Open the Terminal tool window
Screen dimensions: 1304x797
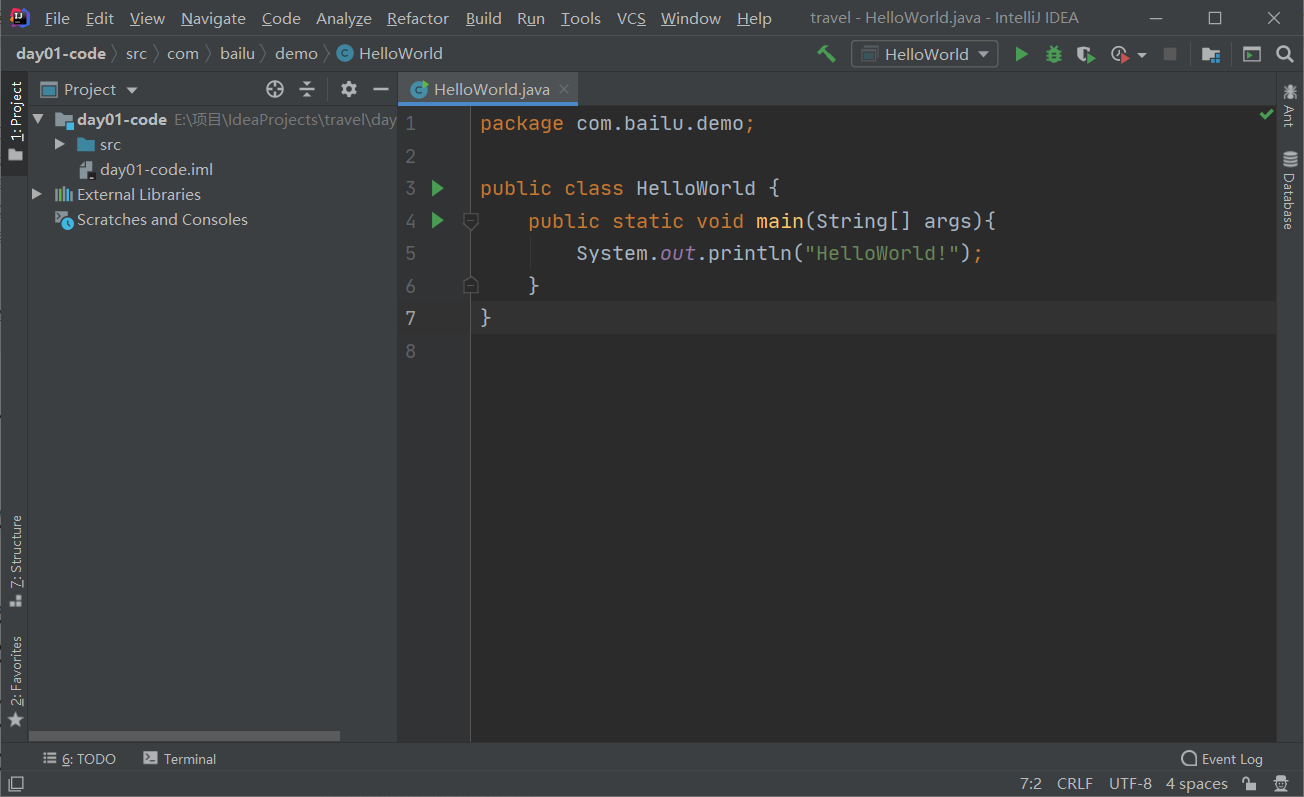point(179,759)
